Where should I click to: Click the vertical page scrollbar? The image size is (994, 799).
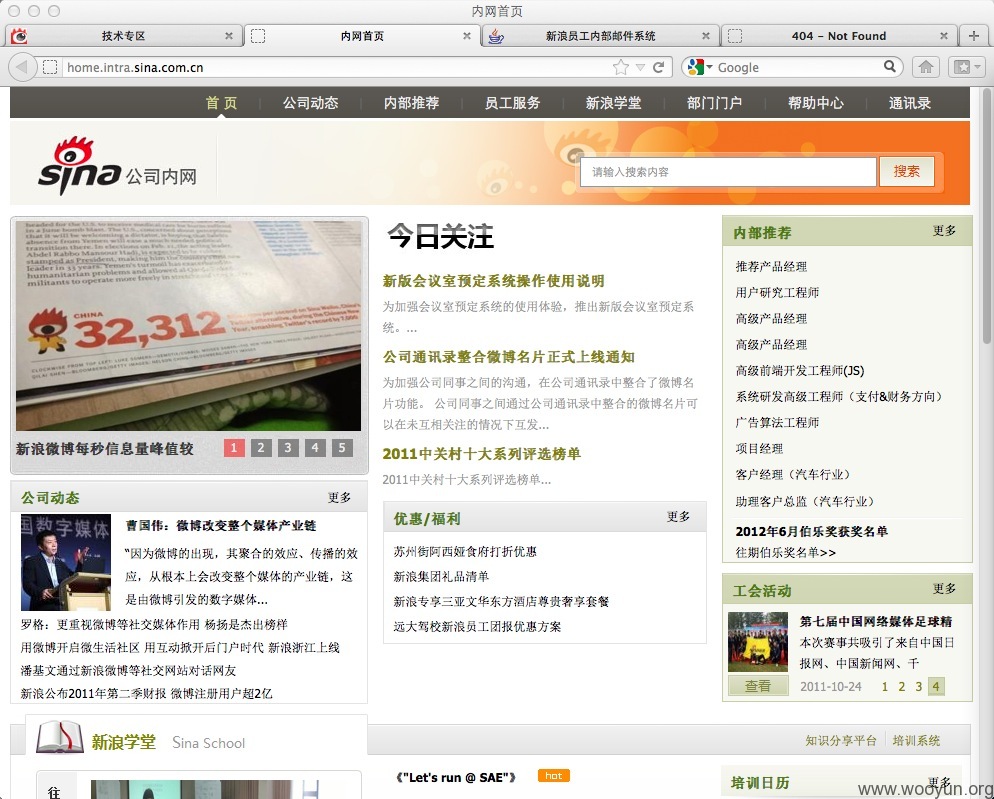986,216
